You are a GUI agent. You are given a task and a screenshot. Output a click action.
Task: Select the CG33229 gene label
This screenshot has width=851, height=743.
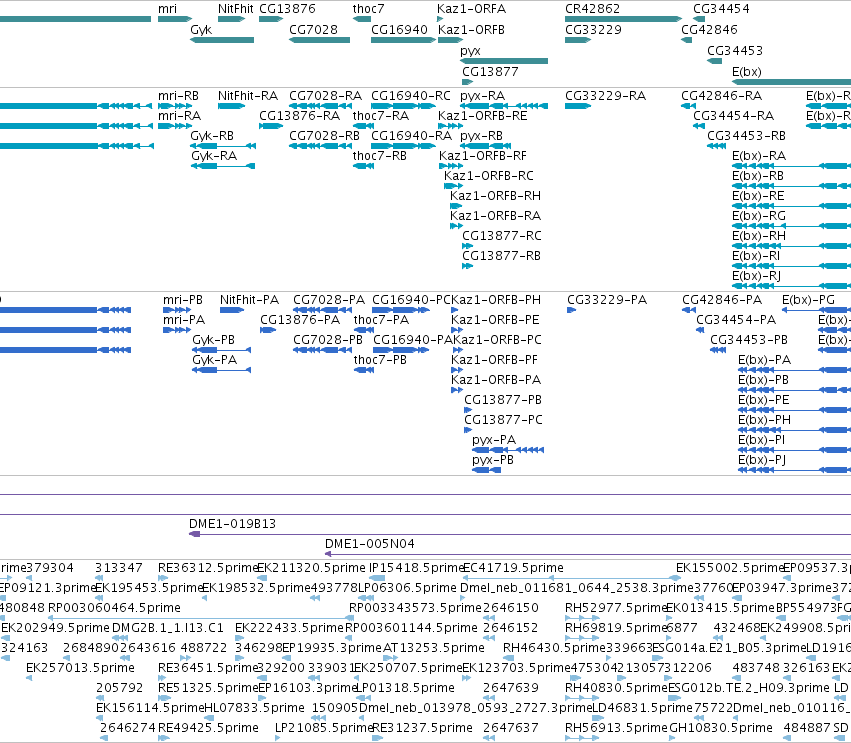click(593, 30)
